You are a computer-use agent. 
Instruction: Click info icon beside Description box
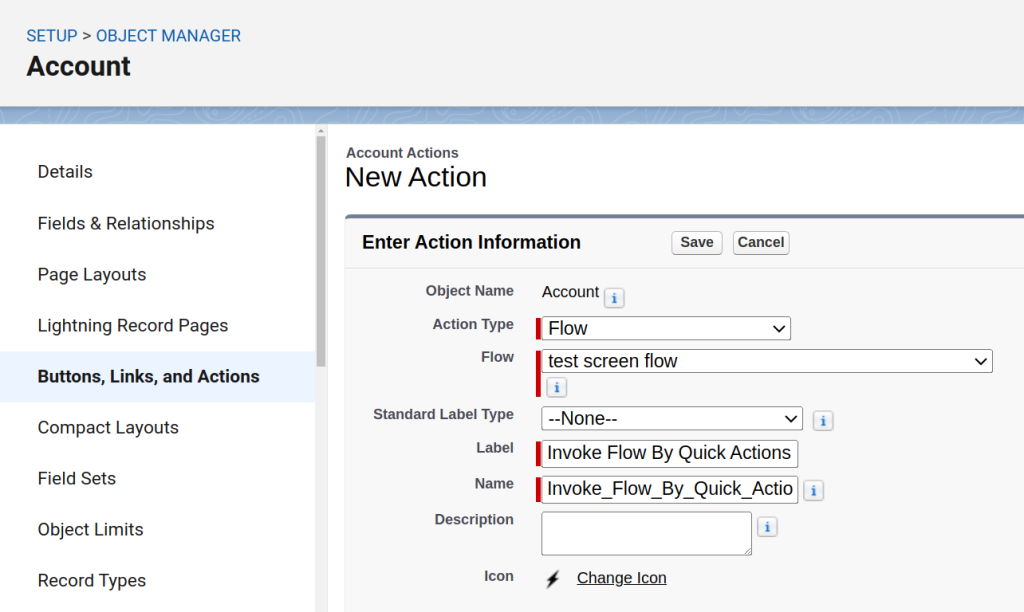tap(767, 526)
